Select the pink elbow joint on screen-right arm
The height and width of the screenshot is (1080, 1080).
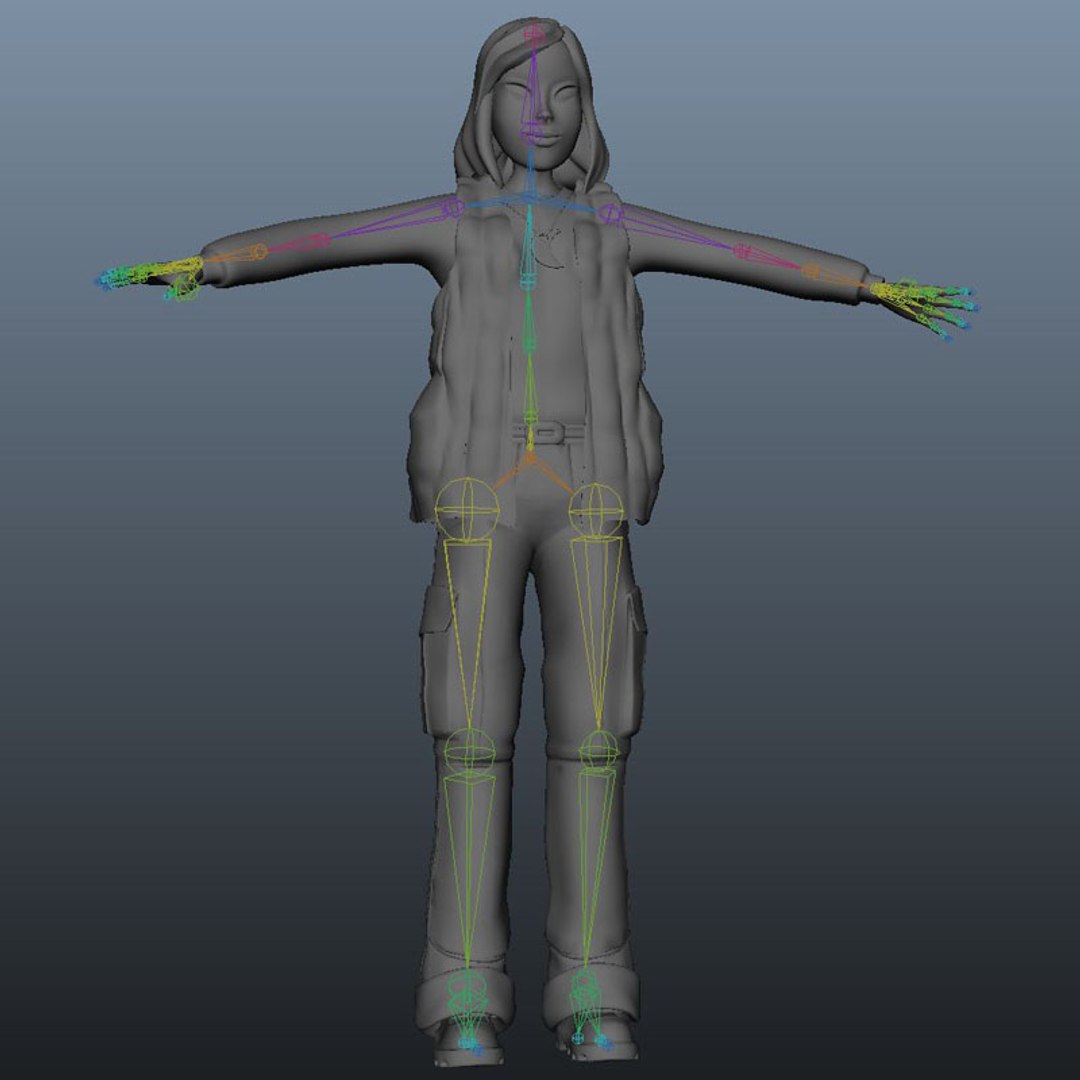tap(742, 251)
